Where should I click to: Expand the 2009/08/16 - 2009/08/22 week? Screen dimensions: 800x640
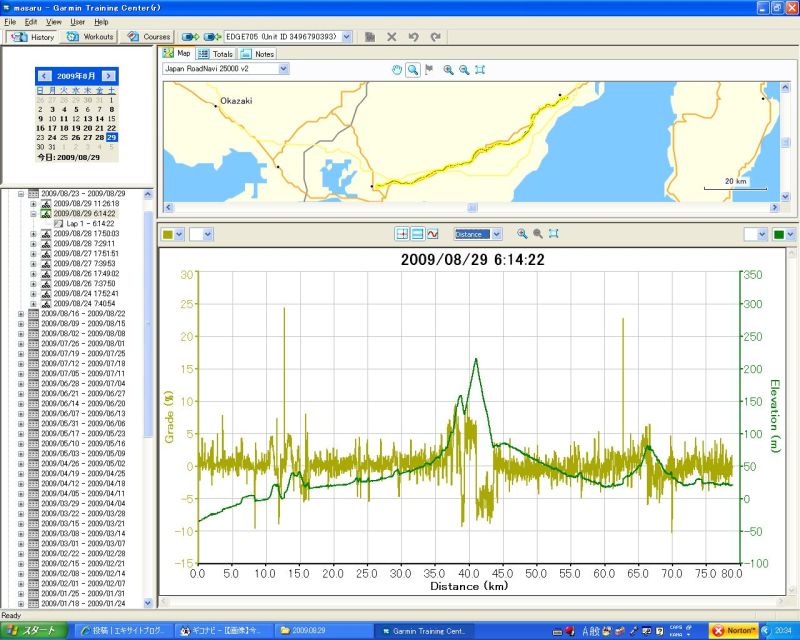pyautogui.click(x=21, y=314)
